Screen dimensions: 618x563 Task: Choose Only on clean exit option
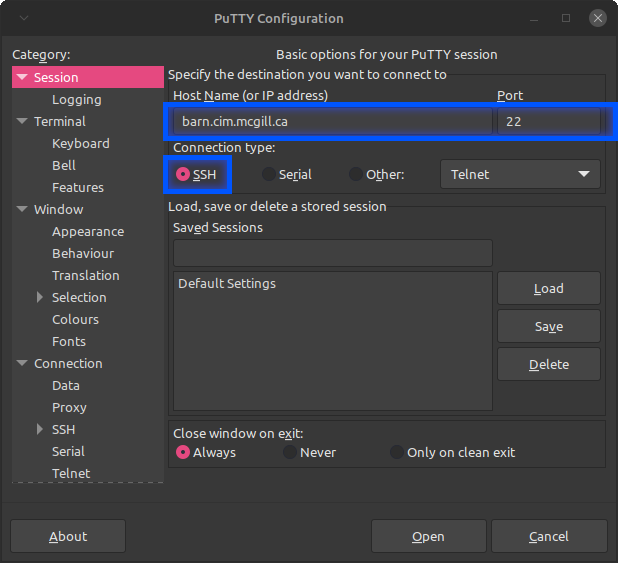pos(397,453)
